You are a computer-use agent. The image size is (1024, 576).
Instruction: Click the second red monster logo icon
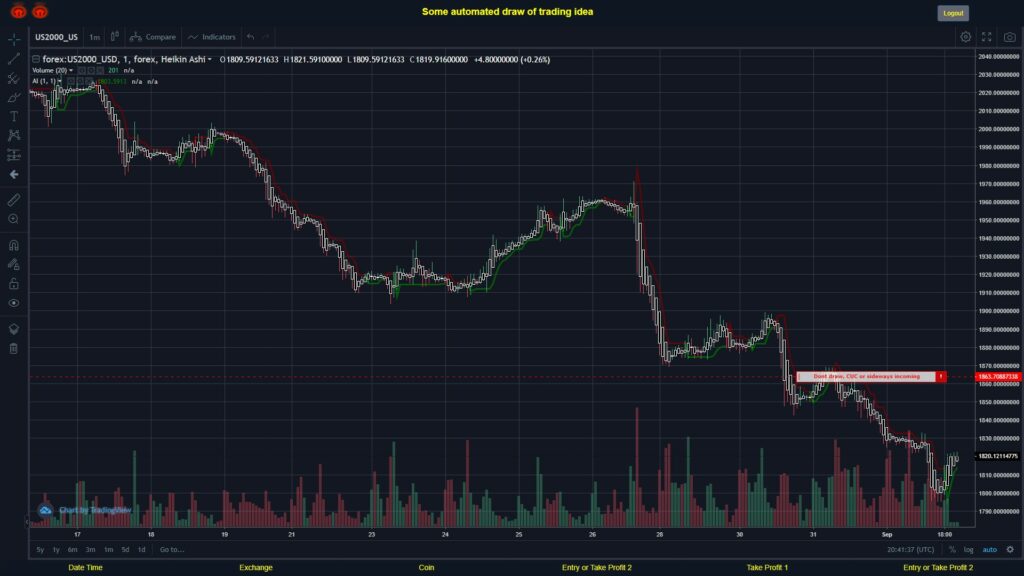[x=40, y=10]
